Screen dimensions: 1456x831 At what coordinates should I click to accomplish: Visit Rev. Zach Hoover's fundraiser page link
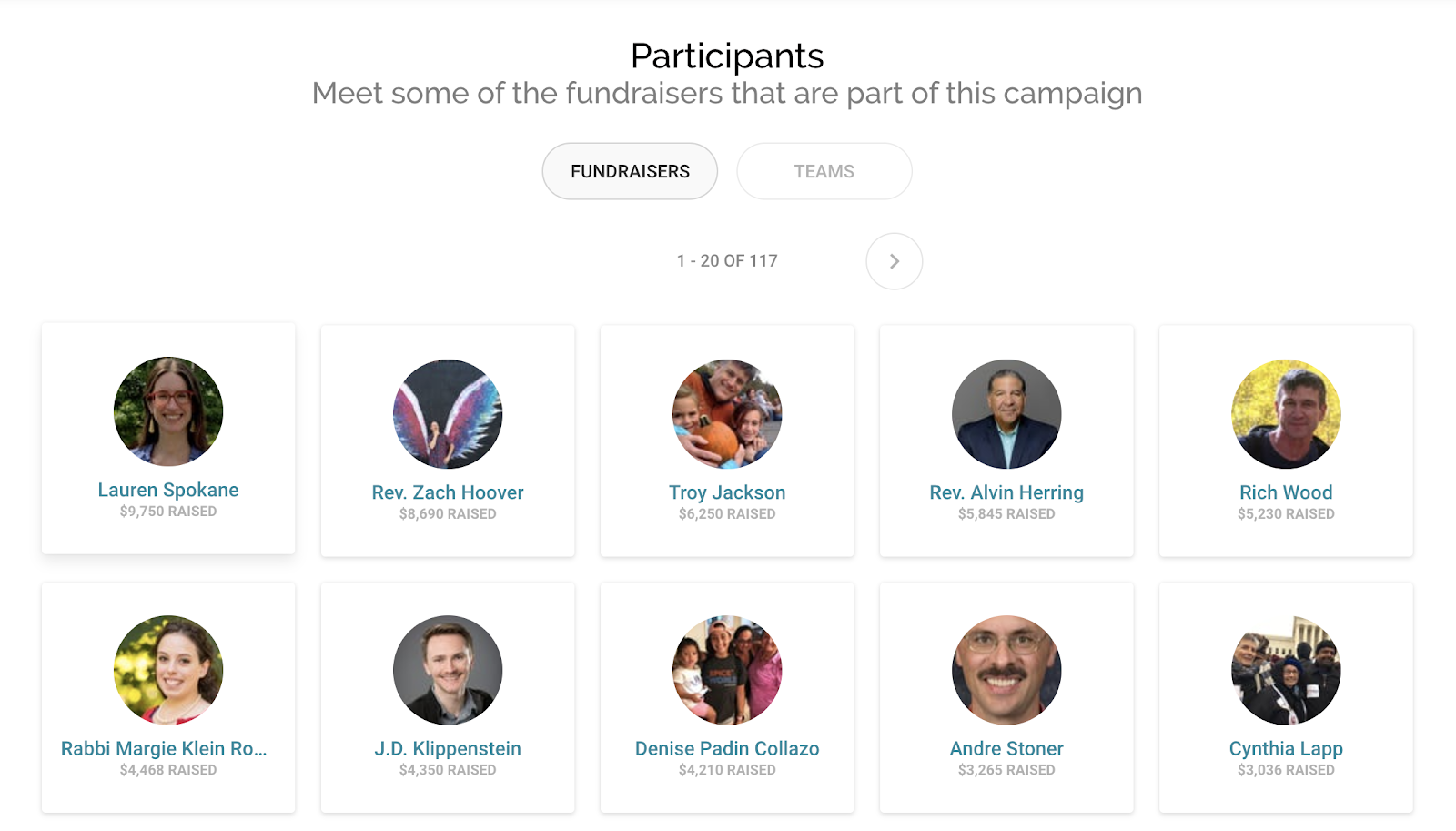[448, 492]
